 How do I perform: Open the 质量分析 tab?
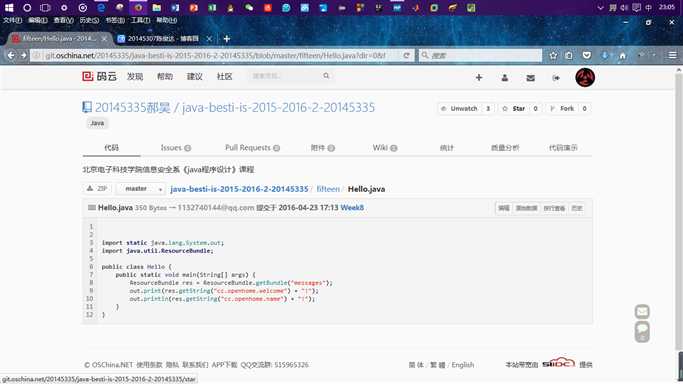tap(505, 148)
